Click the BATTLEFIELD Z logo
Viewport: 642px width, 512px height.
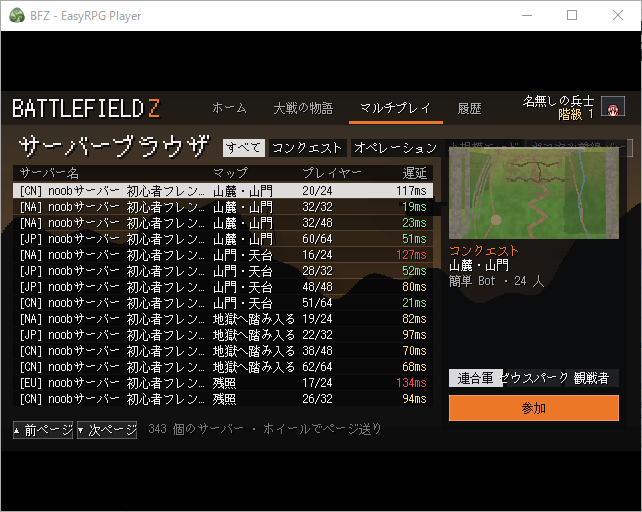click(86, 109)
